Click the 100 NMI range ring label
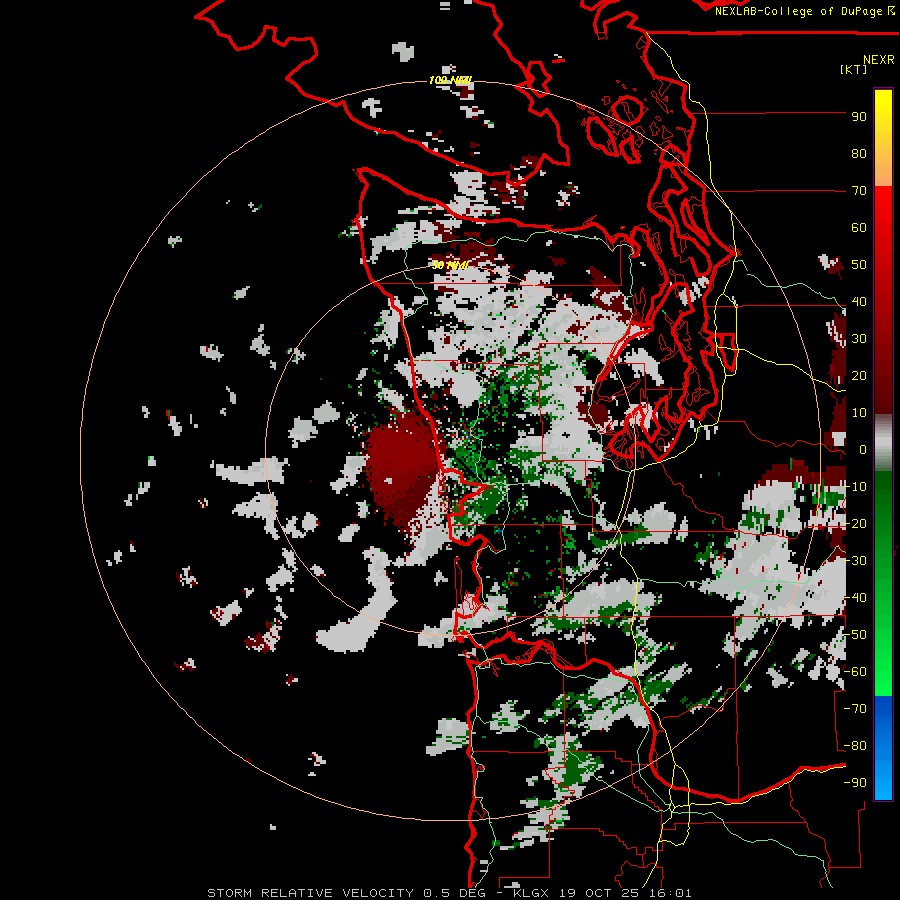This screenshot has width=900, height=900. [451, 80]
